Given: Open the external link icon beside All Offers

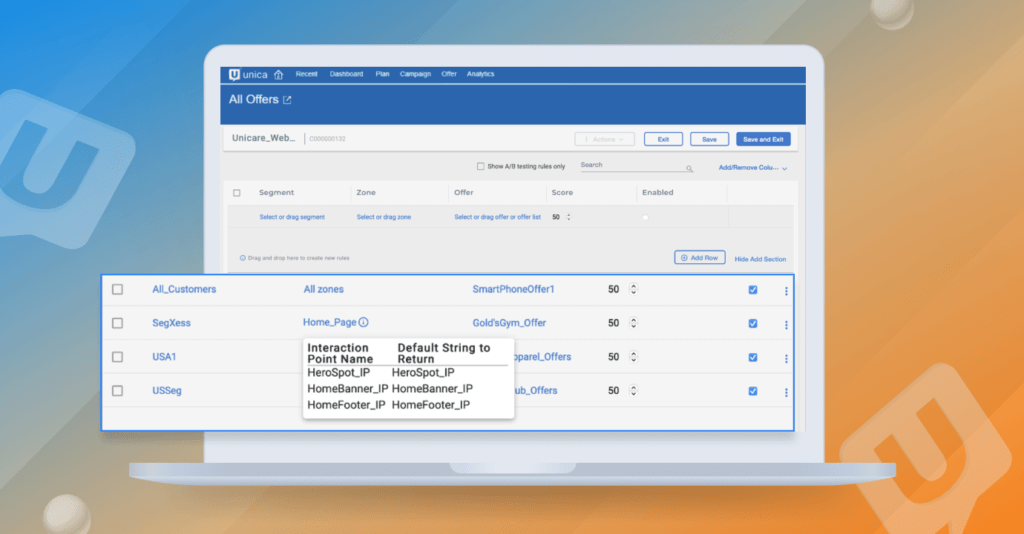Looking at the screenshot, I should point(288,100).
